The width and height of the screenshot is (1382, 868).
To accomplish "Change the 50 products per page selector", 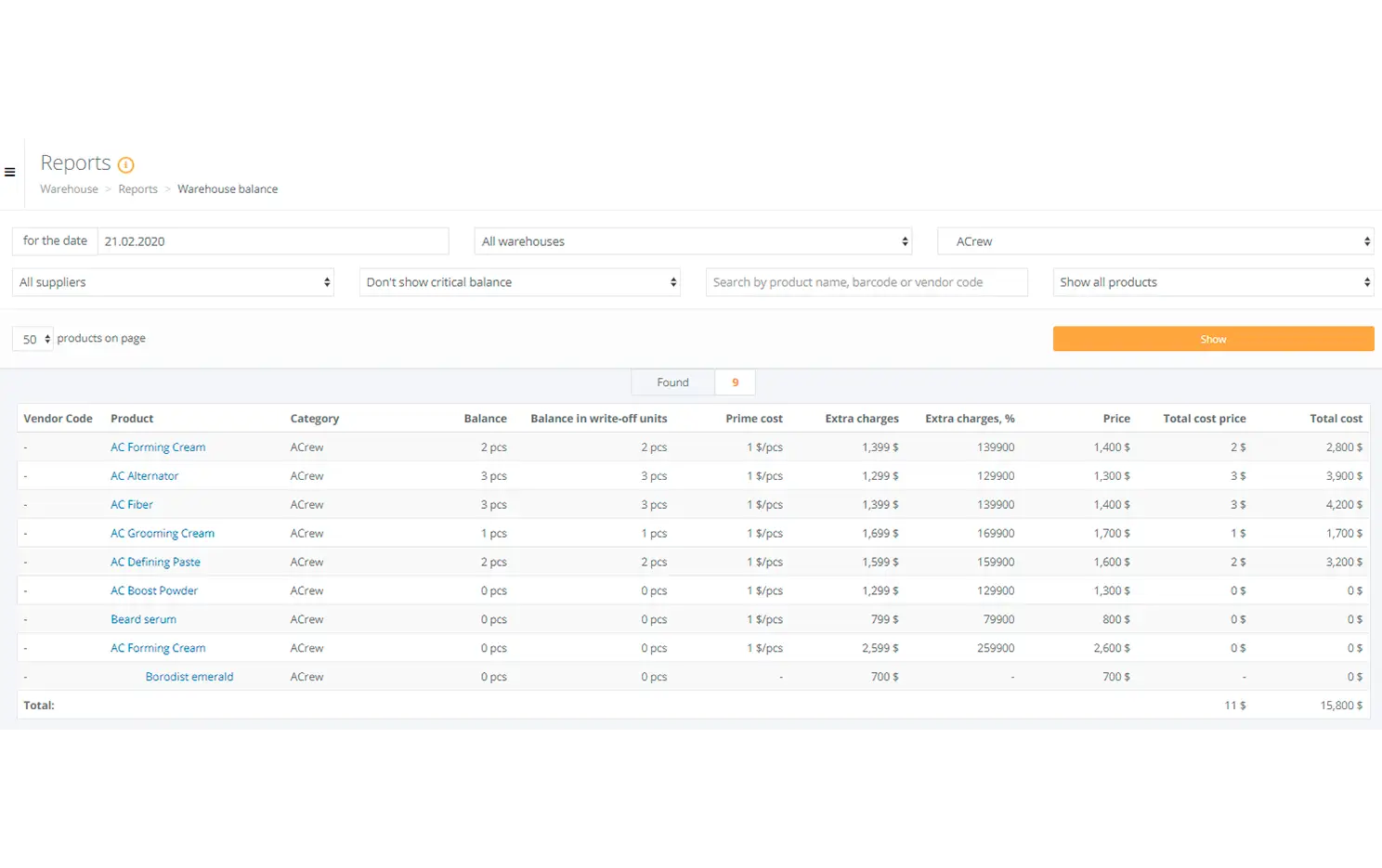I will point(33,339).
